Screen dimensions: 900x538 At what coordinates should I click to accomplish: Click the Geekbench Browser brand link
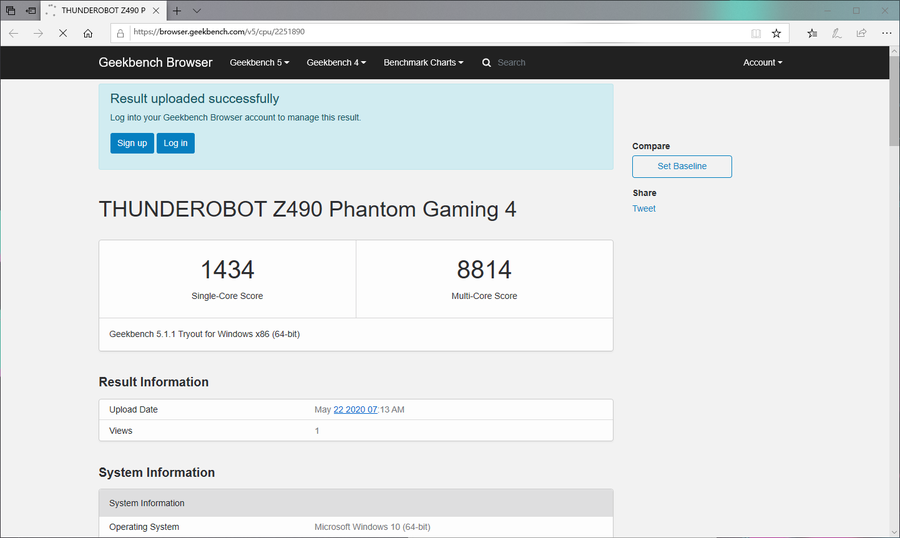tap(155, 62)
